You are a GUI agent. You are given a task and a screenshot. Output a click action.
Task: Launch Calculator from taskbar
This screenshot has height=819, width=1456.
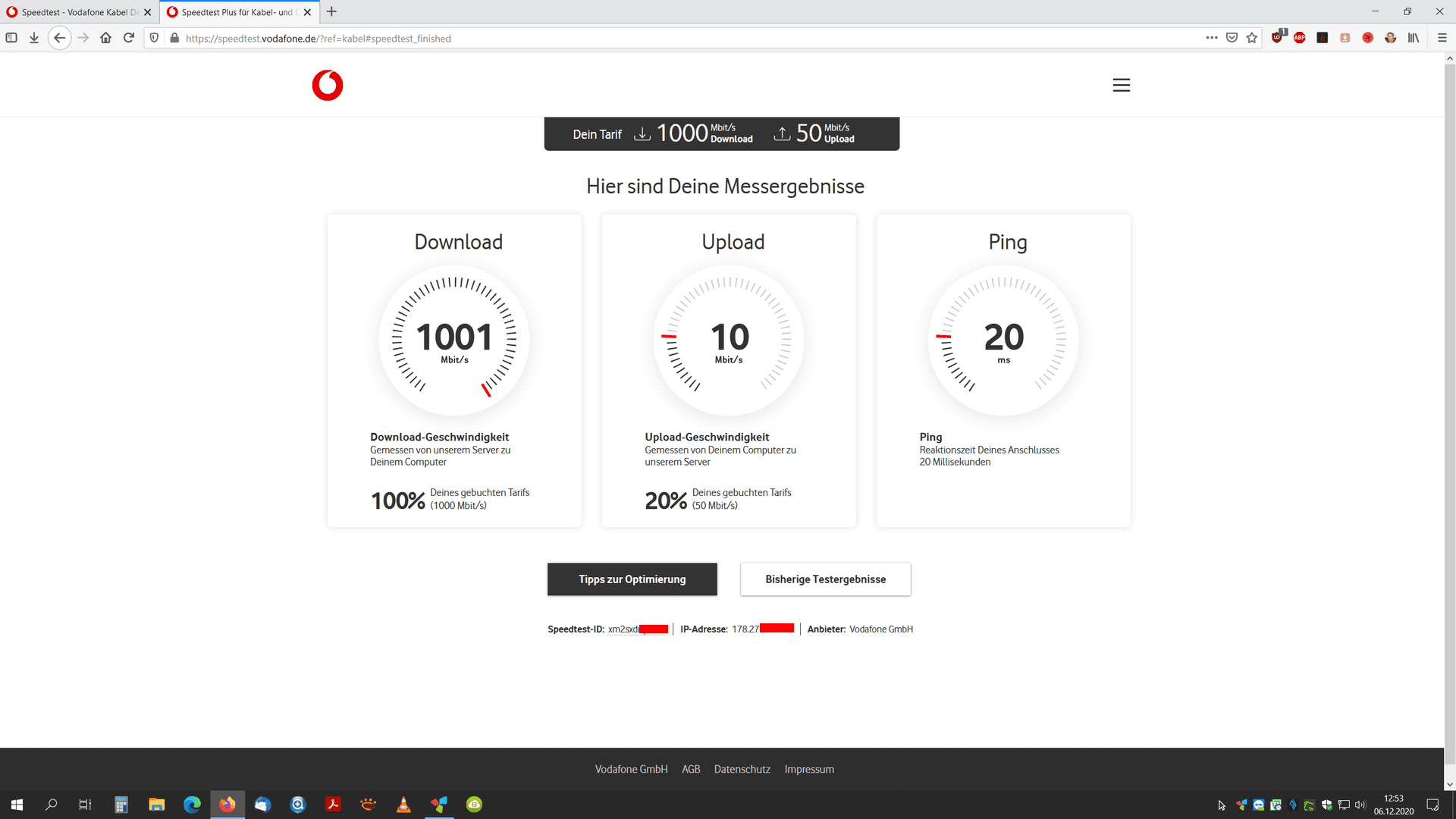[121, 805]
